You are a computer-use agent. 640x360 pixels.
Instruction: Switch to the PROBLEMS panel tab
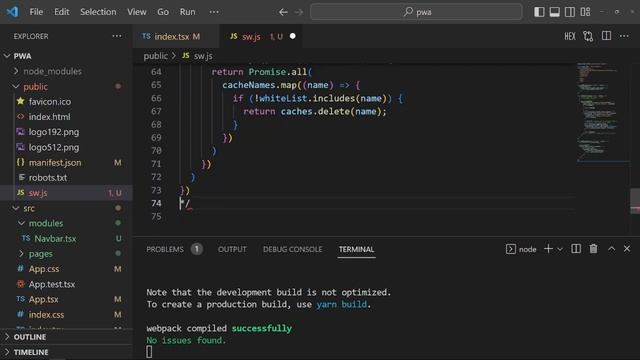pos(174,249)
